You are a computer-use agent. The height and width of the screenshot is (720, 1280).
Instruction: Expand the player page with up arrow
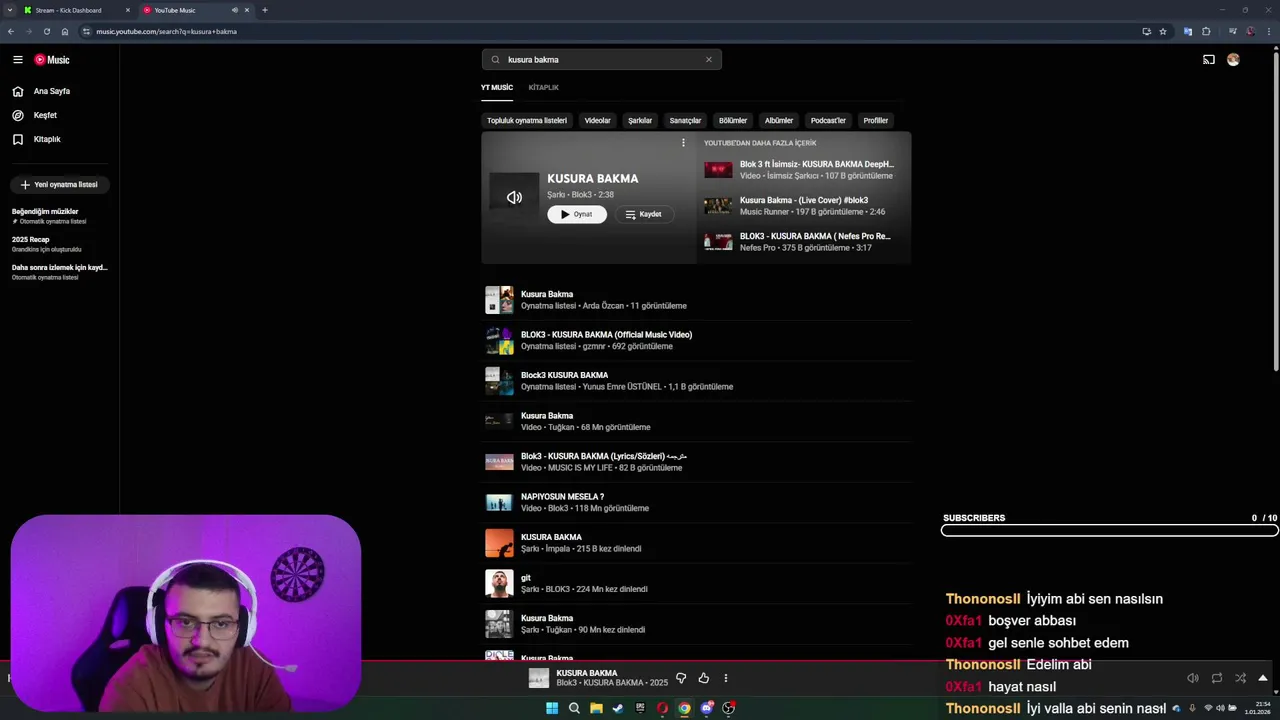1263,678
